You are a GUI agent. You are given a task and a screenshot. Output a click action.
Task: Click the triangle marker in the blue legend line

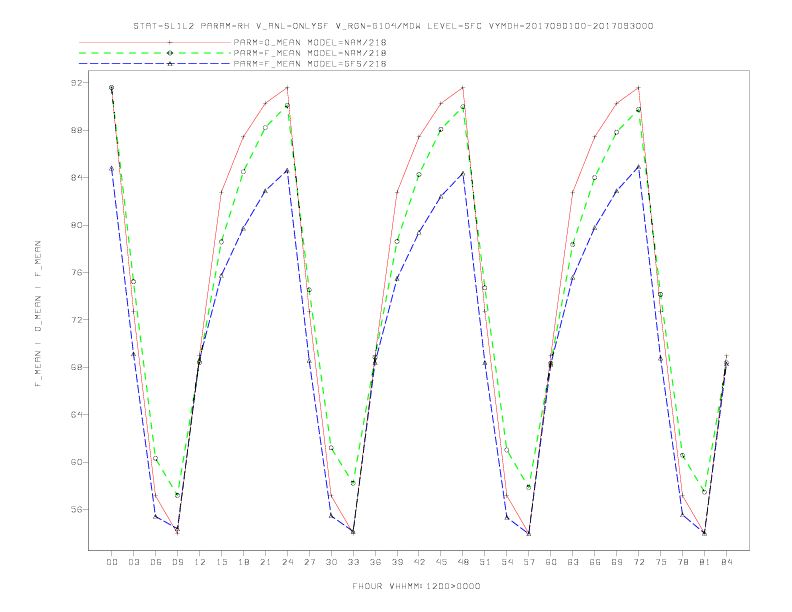point(170,64)
